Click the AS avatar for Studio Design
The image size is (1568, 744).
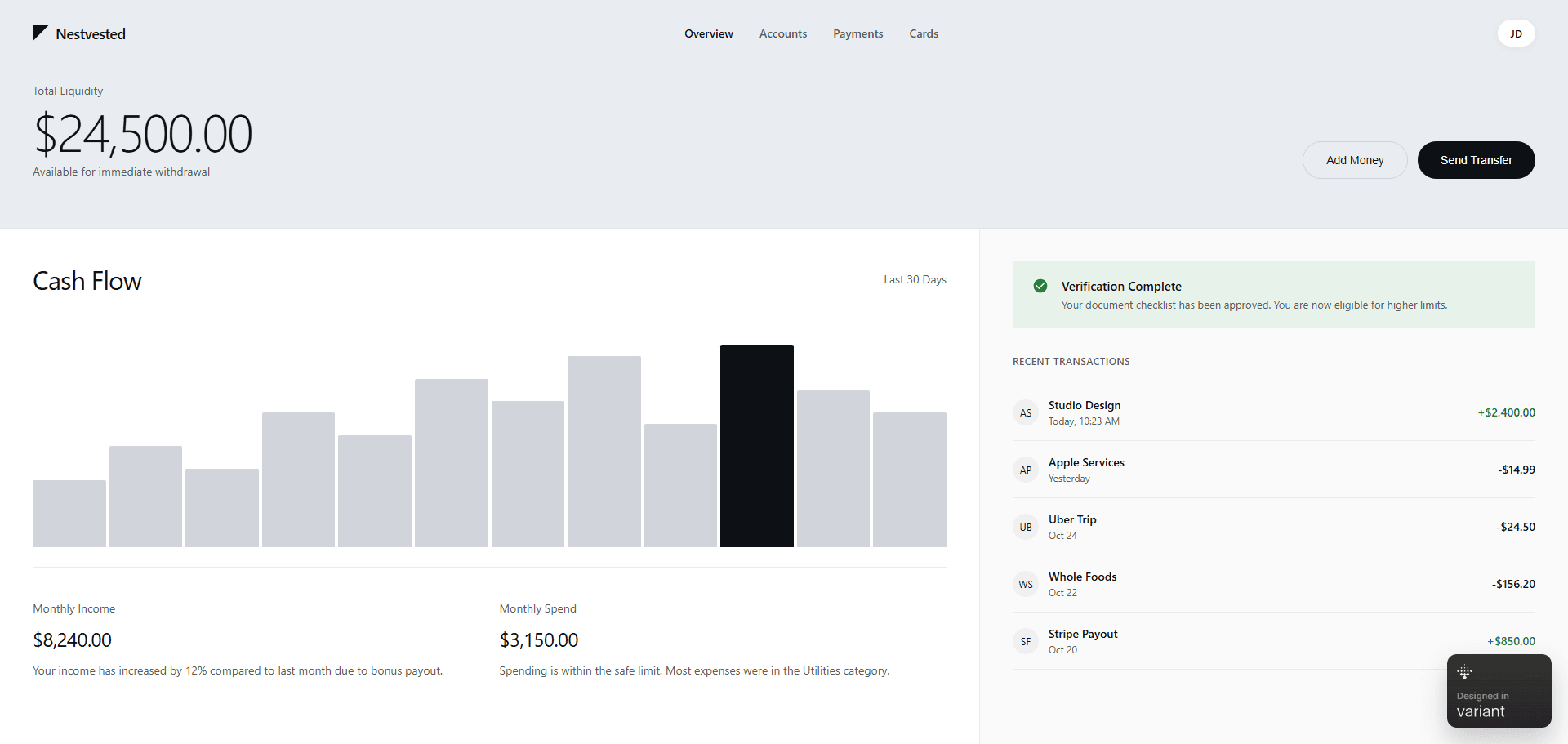tap(1026, 413)
